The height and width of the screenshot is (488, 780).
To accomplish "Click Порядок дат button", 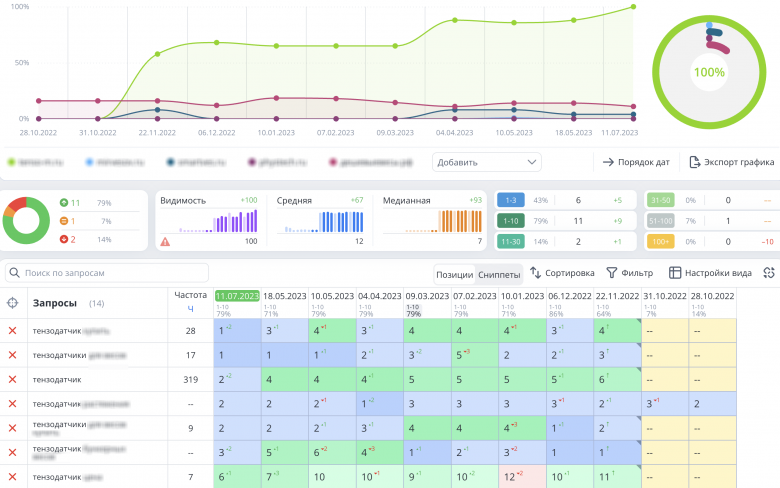I will tap(636, 162).
